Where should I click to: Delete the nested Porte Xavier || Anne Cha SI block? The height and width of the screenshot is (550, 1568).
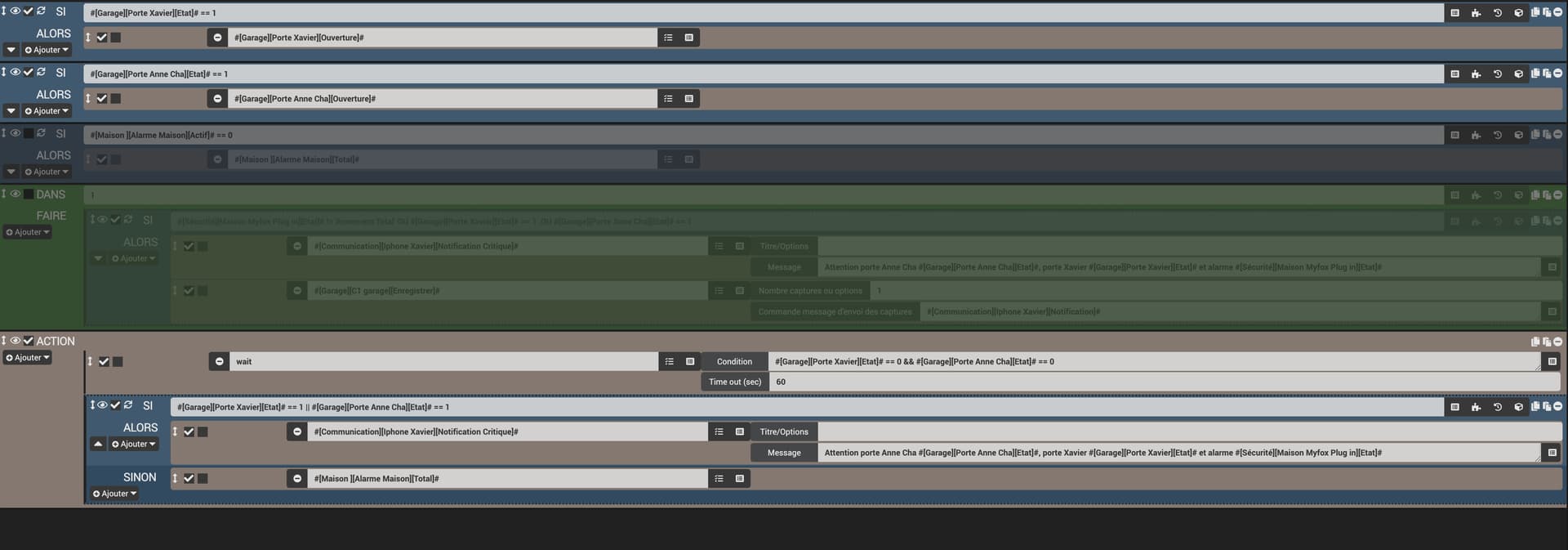[x=1557, y=406]
